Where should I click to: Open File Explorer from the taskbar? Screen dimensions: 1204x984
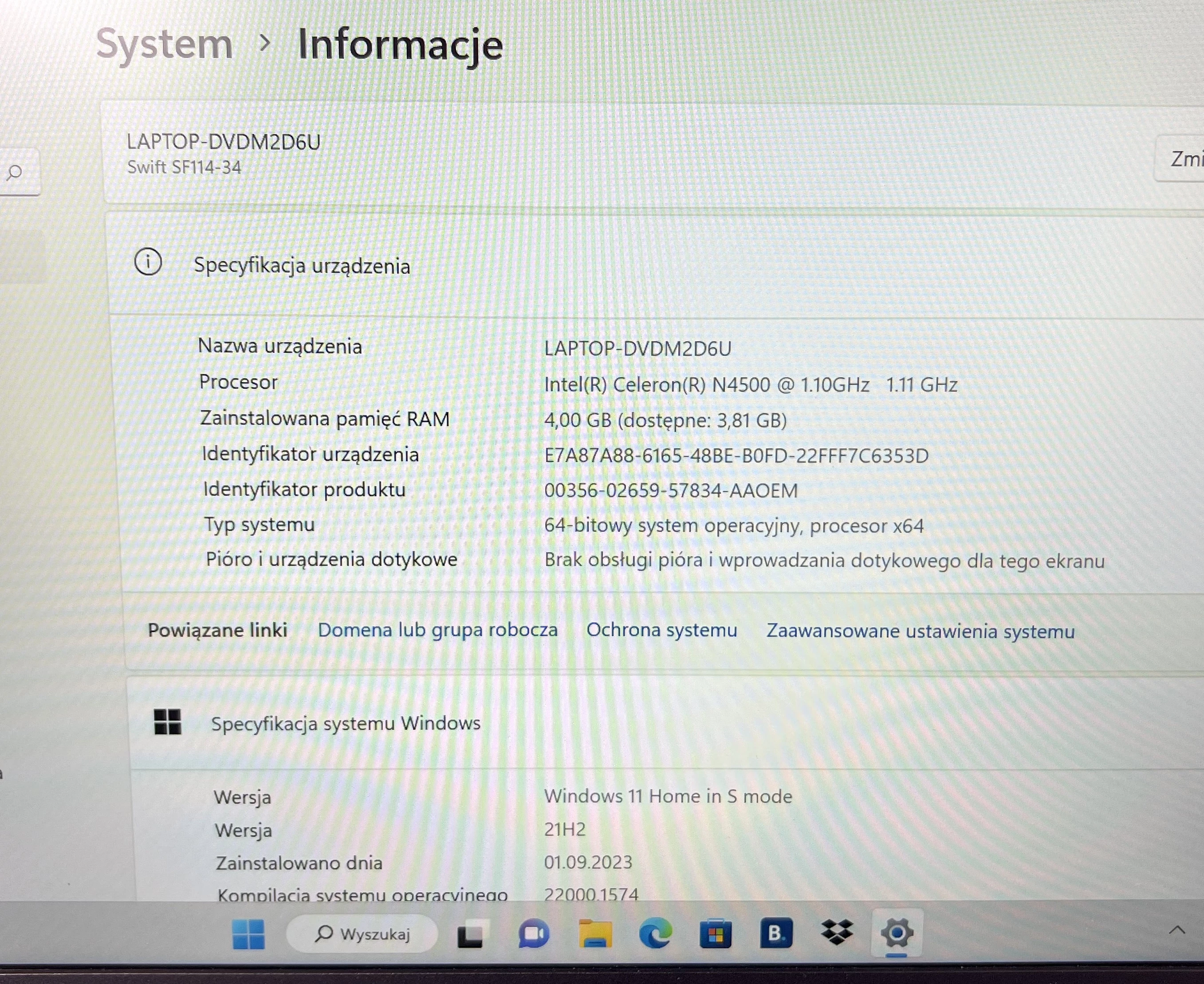coord(595,933)
